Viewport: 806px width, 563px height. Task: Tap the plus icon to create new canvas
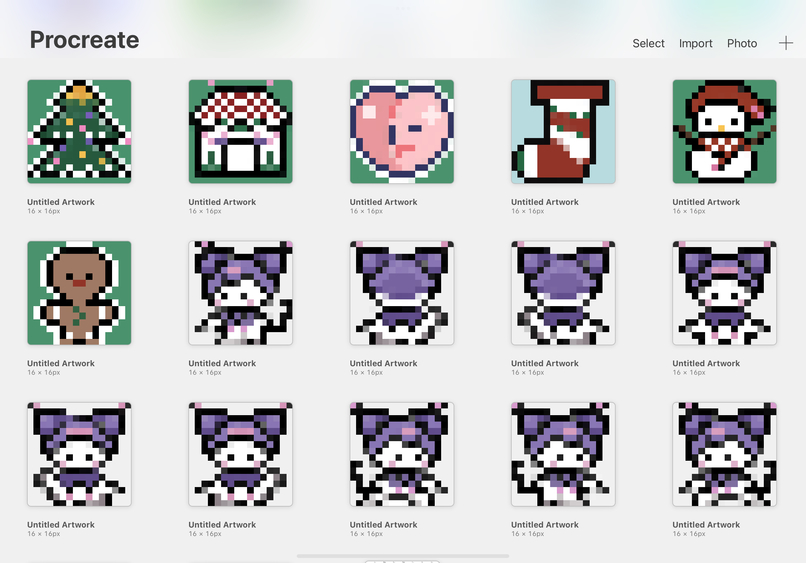(785, 43)
